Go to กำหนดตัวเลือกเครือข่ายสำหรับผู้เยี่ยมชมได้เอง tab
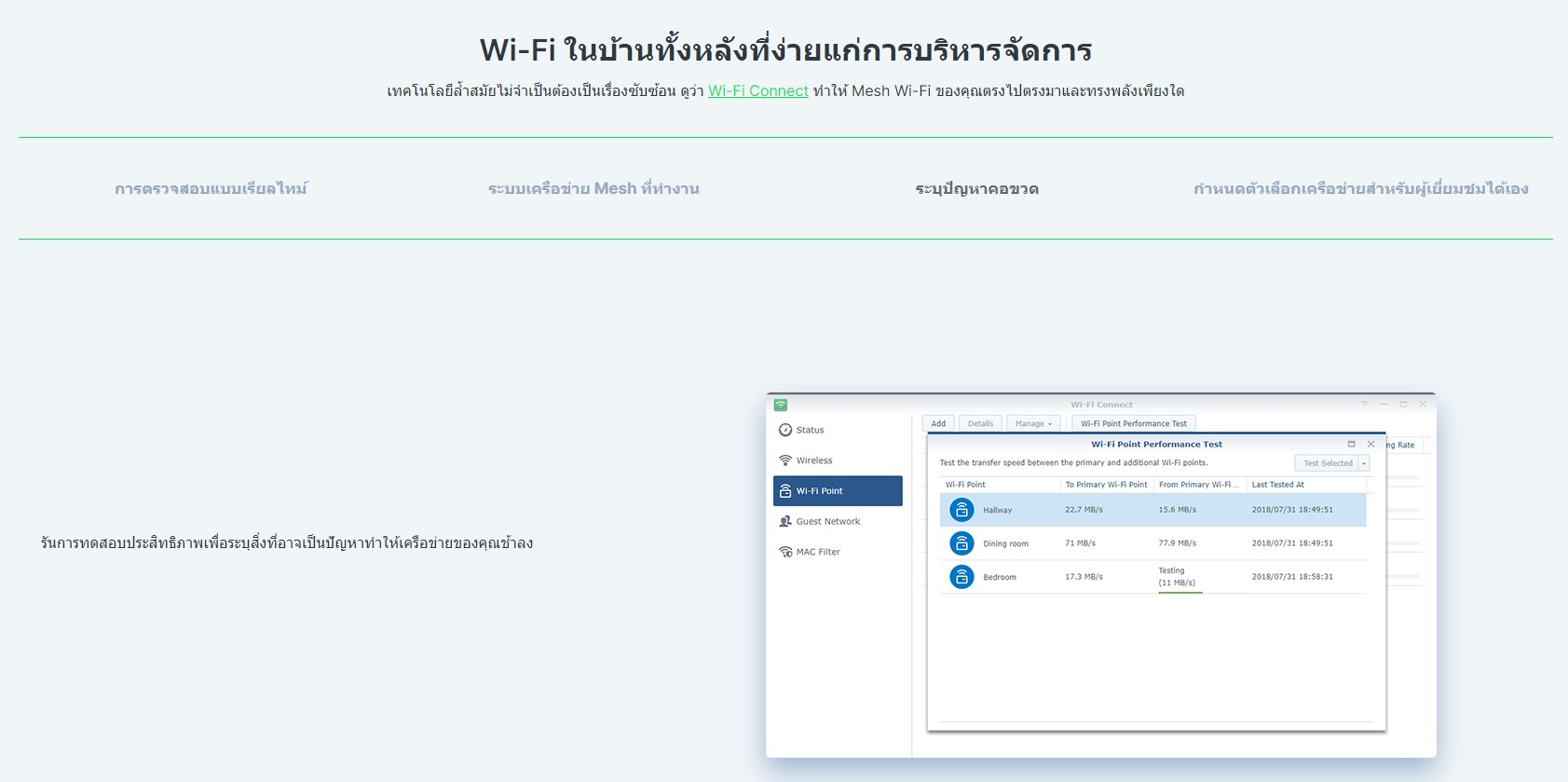Viewport: 1568px width, 782px height. point(1361,188)
